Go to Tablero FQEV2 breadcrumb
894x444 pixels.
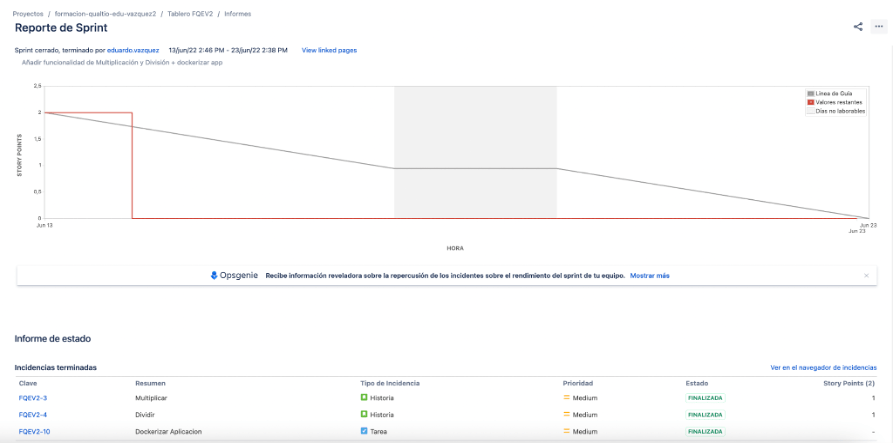point(190,14)
